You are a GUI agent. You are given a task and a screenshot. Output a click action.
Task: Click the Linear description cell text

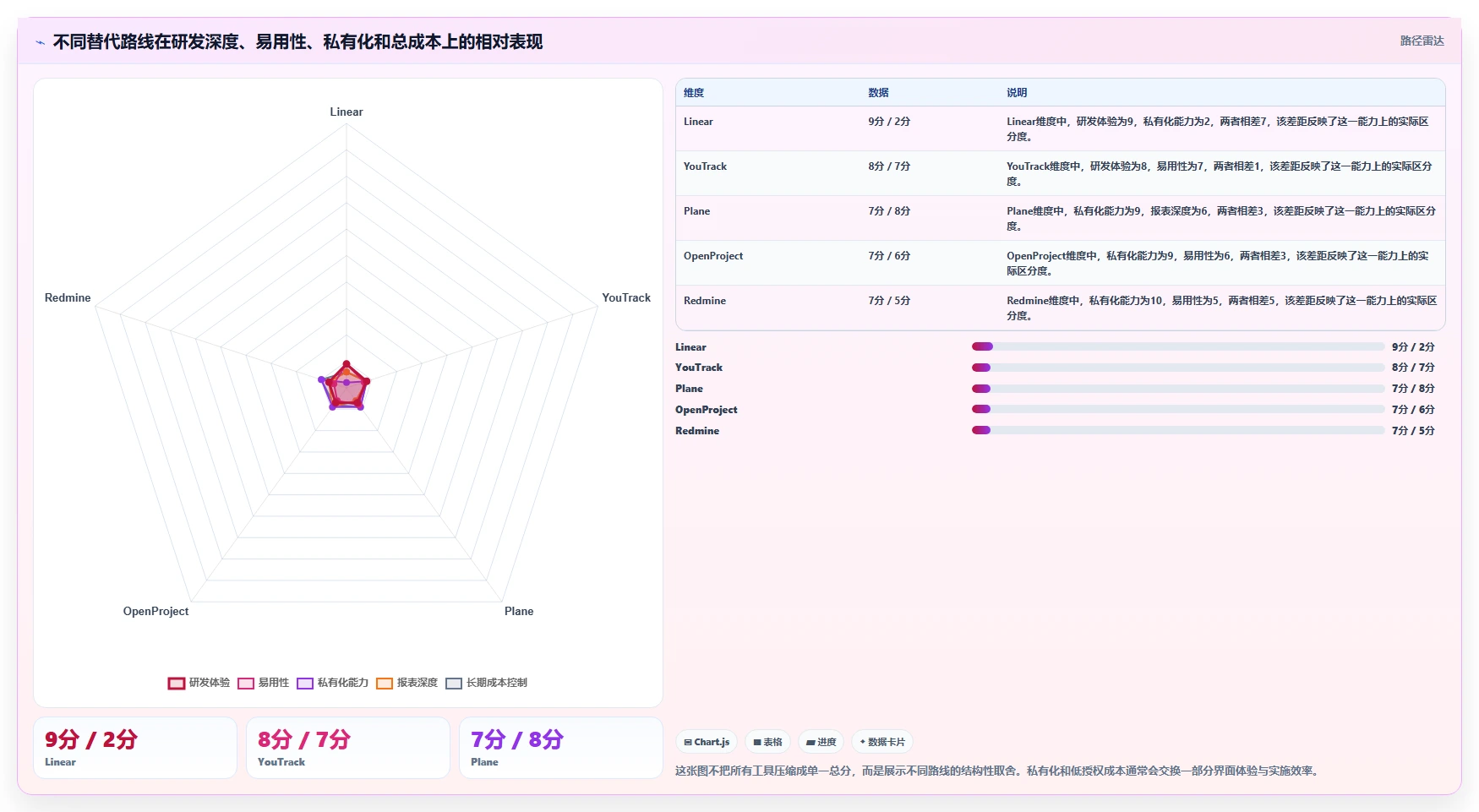(x=1218, y=128)
